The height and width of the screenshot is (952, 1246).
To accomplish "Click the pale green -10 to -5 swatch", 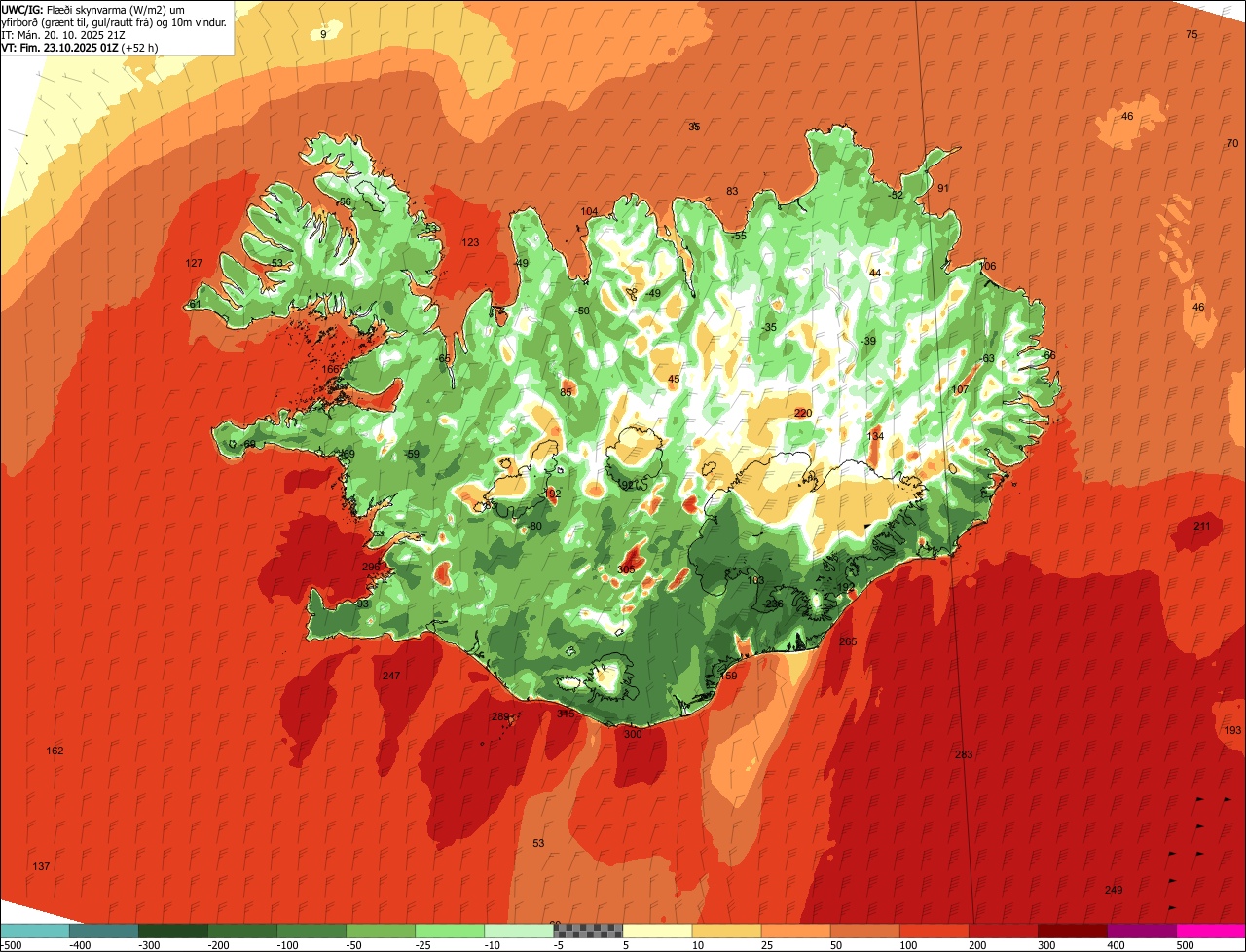I will [x=519, y=931].
